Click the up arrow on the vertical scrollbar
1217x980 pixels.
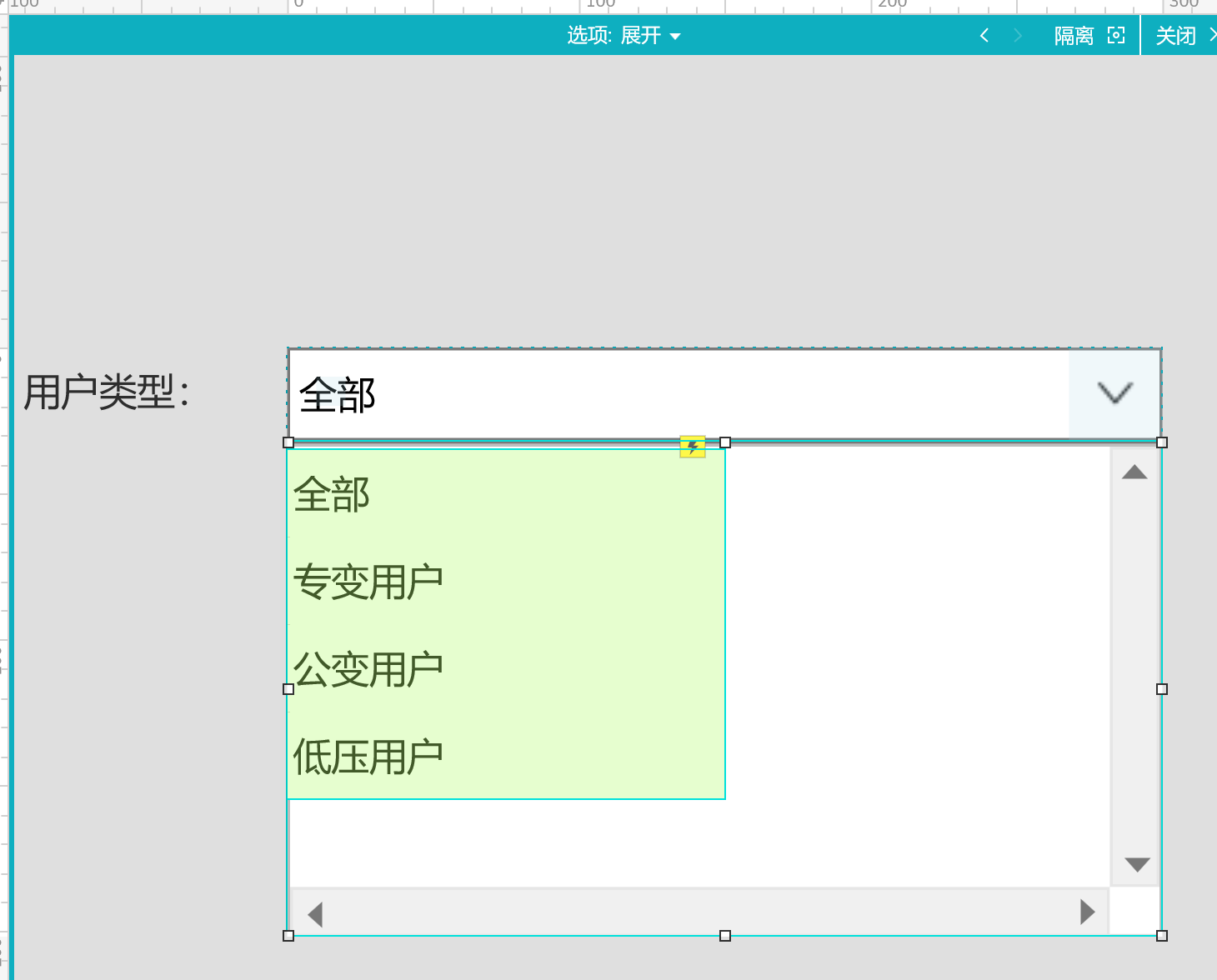tap(1133, 472)
